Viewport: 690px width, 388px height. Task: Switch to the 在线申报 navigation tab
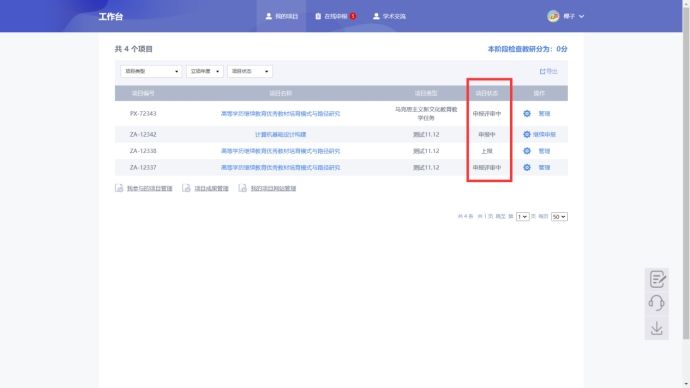tap(335, 16)
